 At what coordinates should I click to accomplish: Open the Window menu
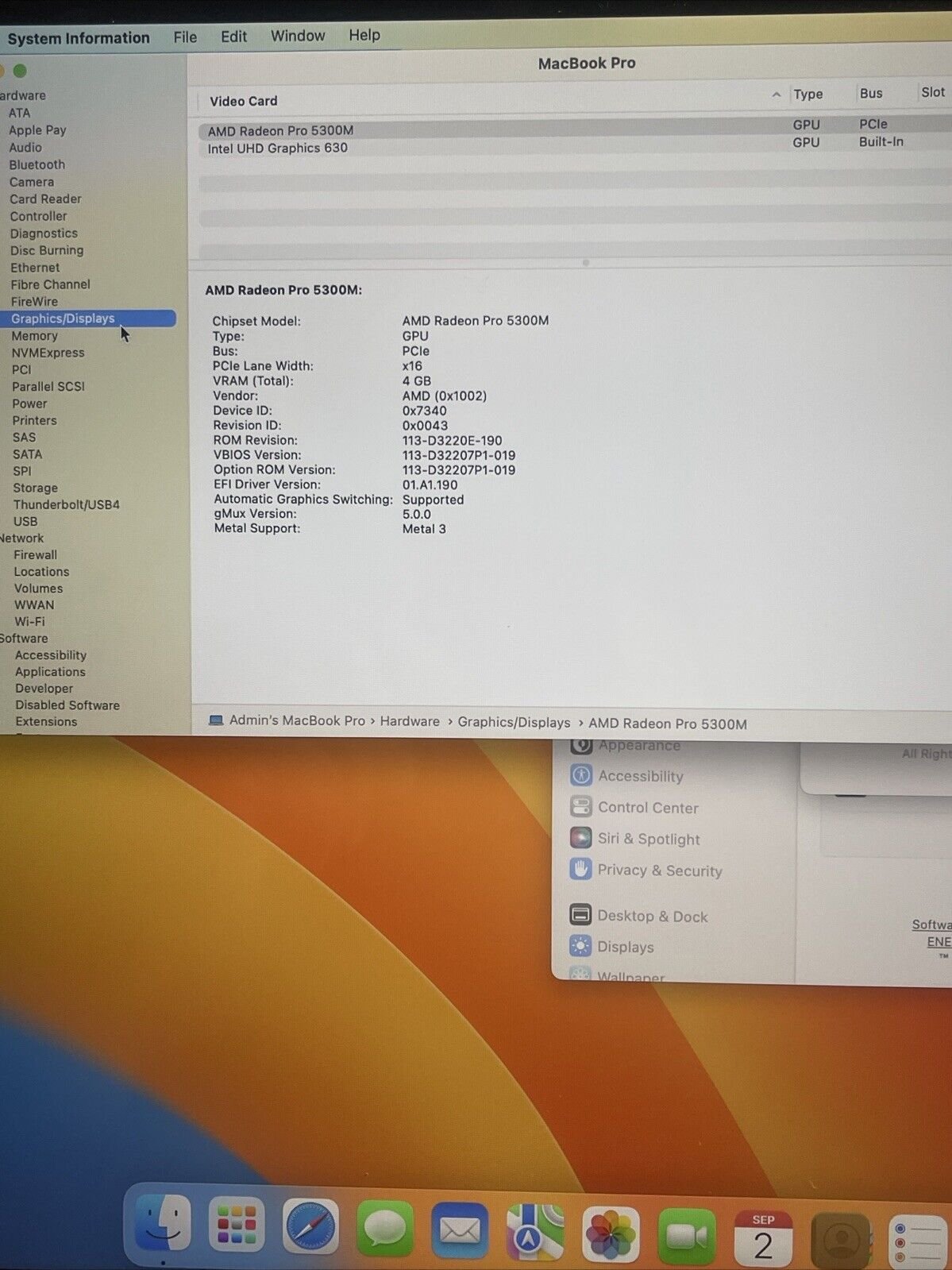[298, 36]
